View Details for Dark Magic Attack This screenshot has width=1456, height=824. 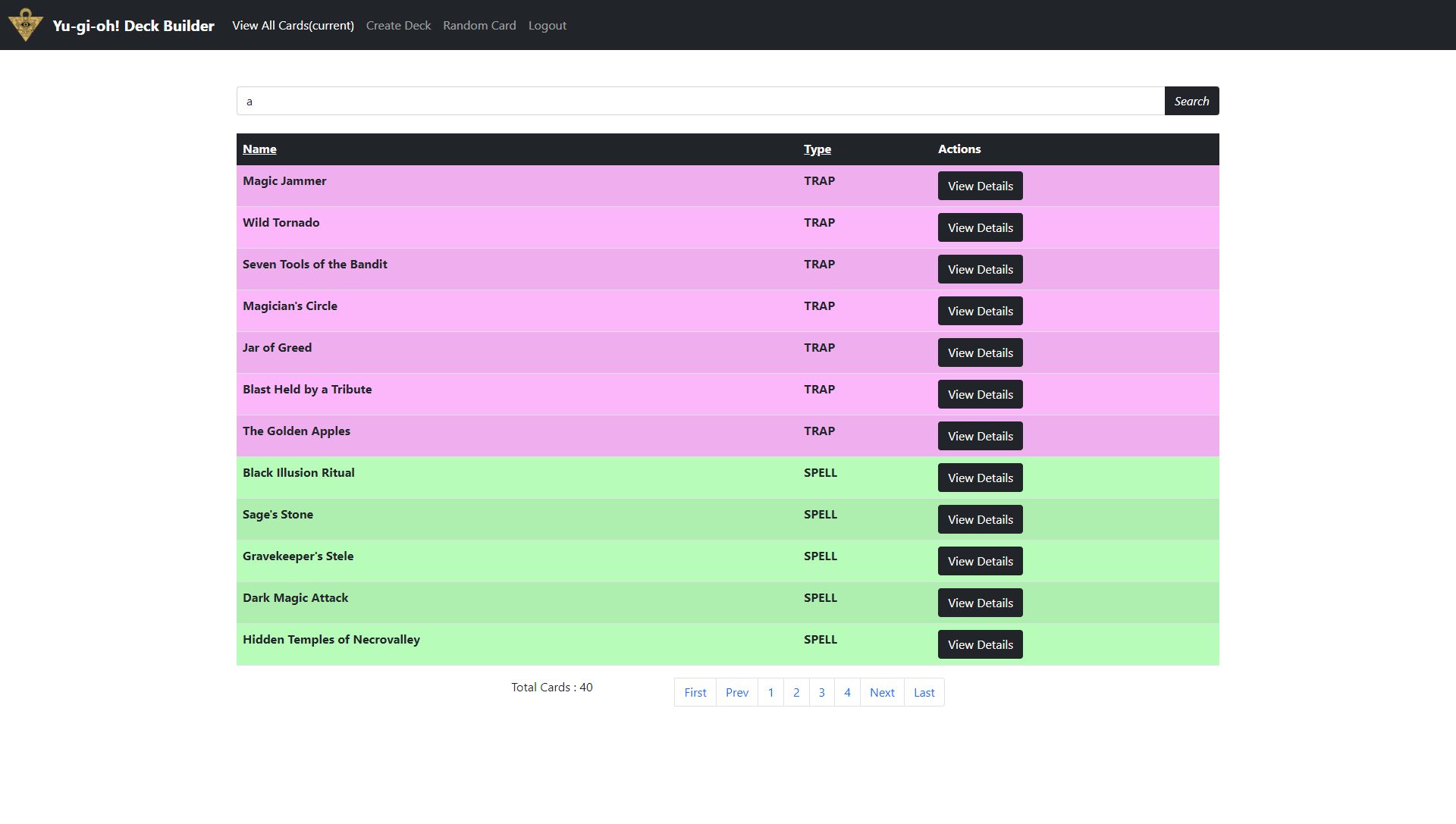(x=980, y=603)
